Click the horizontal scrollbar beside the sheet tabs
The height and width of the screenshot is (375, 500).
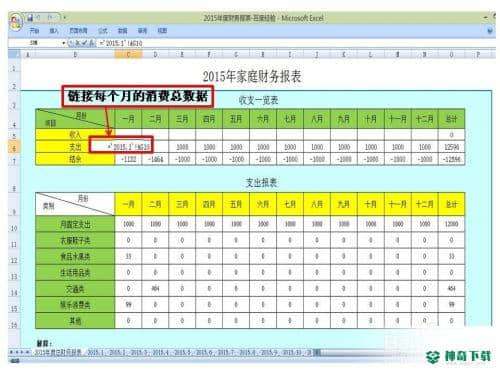click(367, 352)
